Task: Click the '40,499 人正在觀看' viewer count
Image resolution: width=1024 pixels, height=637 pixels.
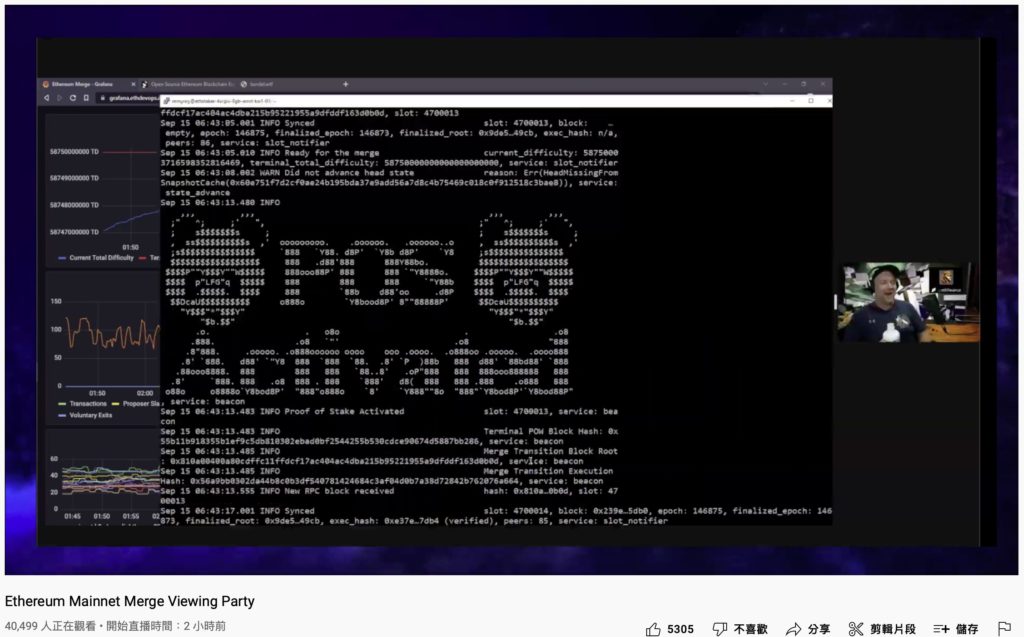Action: (50, 626)
